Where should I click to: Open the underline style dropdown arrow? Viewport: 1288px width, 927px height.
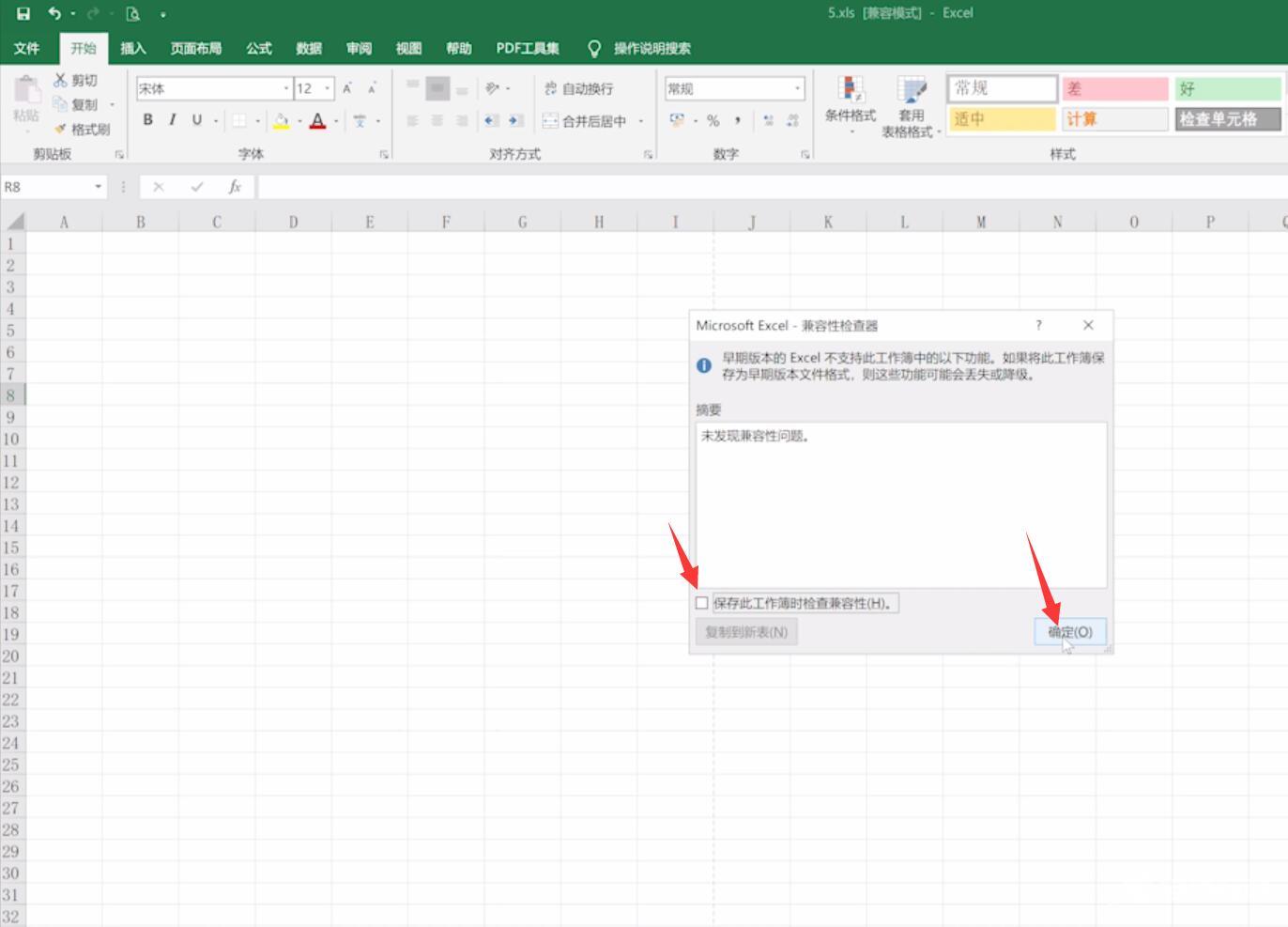click(216, 121)
